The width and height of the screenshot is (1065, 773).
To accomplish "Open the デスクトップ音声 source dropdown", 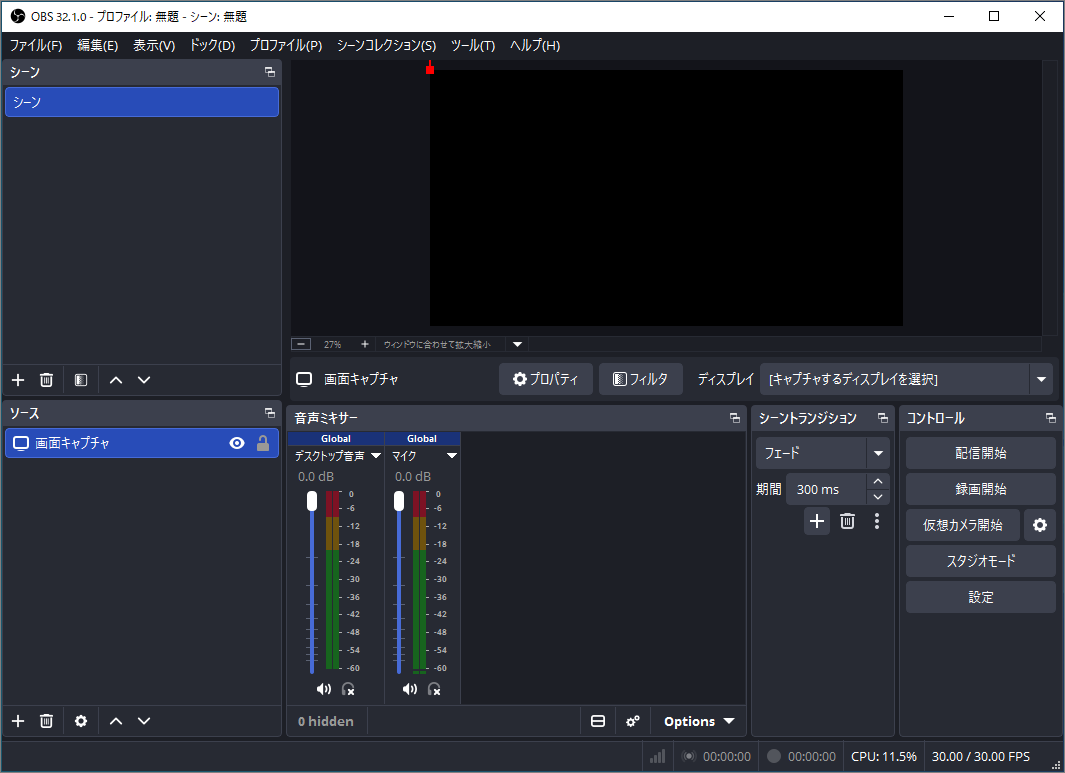I will point(377,455).
